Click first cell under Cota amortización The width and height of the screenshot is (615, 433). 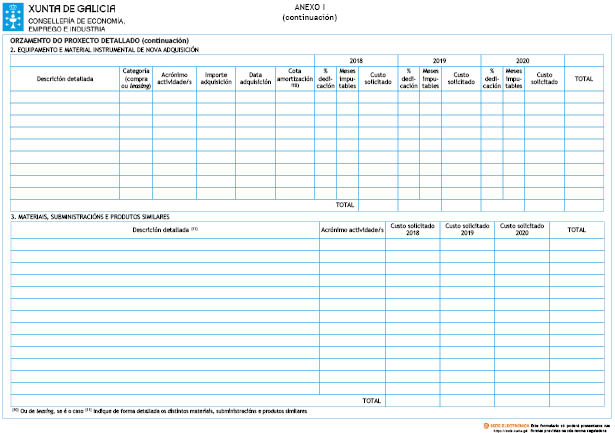pyautogui.click(x=295, y=97)
